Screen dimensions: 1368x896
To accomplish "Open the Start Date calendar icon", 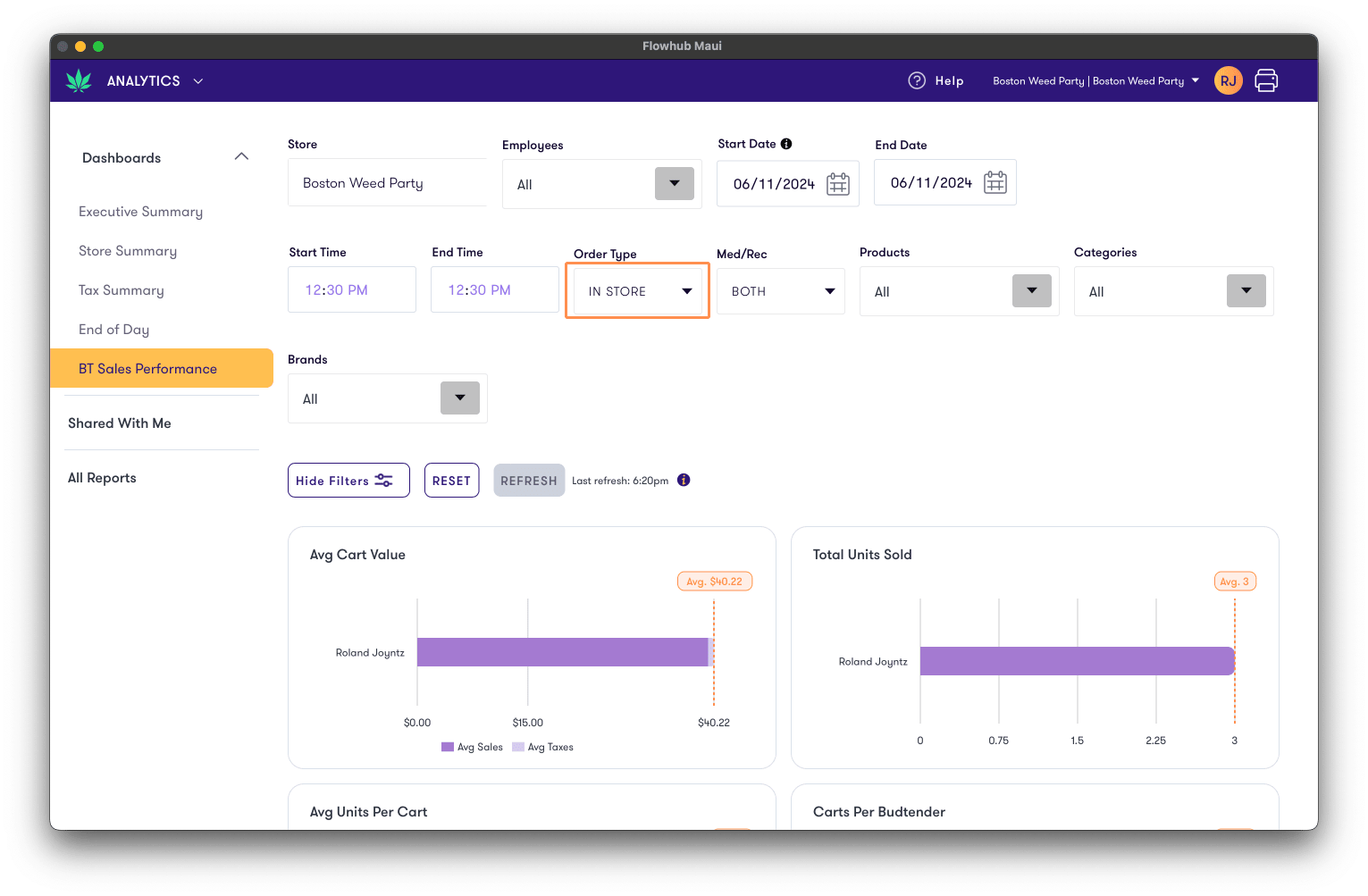I will 837,183.
